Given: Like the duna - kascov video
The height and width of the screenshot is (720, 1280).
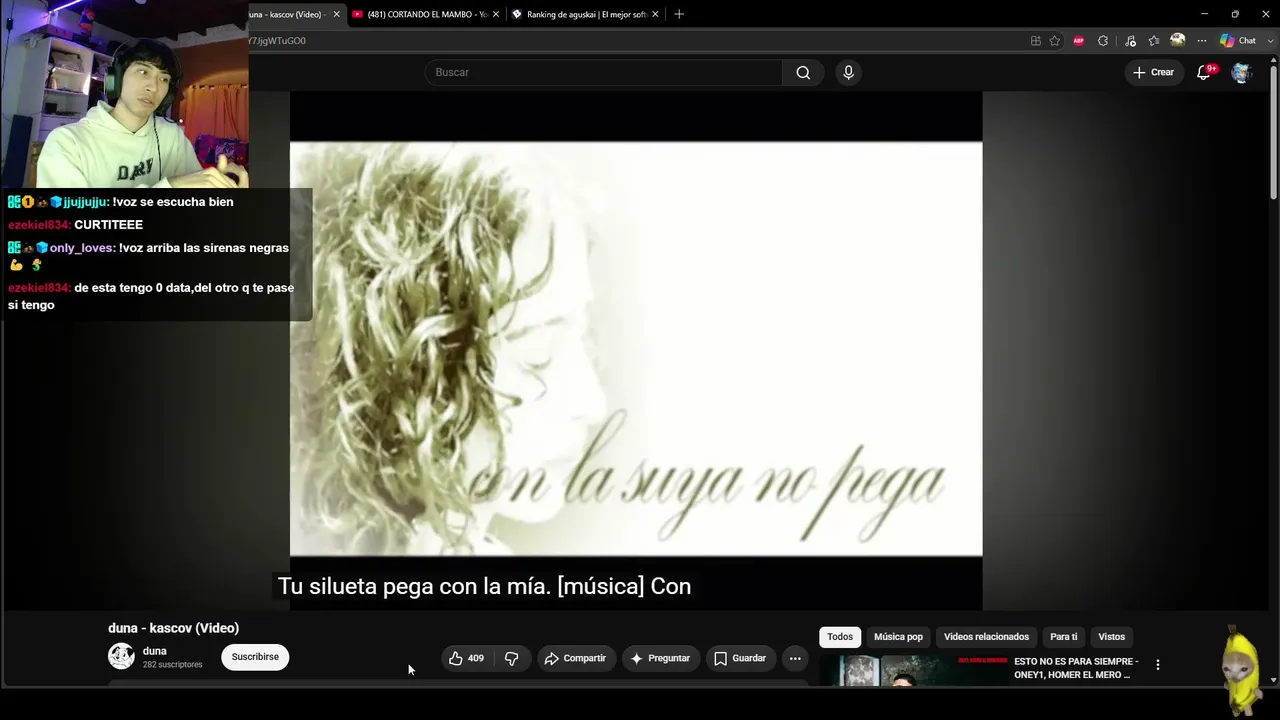Looking at the screenshot, I should point(466,658).
